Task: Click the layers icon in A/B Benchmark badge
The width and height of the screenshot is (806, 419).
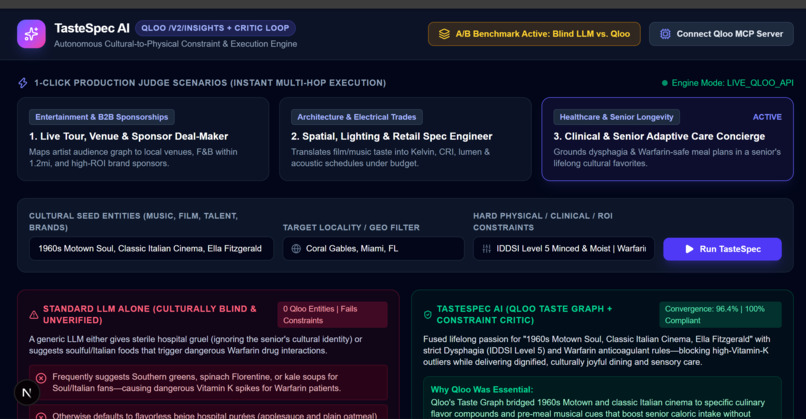Action: [x=444, y=34]
